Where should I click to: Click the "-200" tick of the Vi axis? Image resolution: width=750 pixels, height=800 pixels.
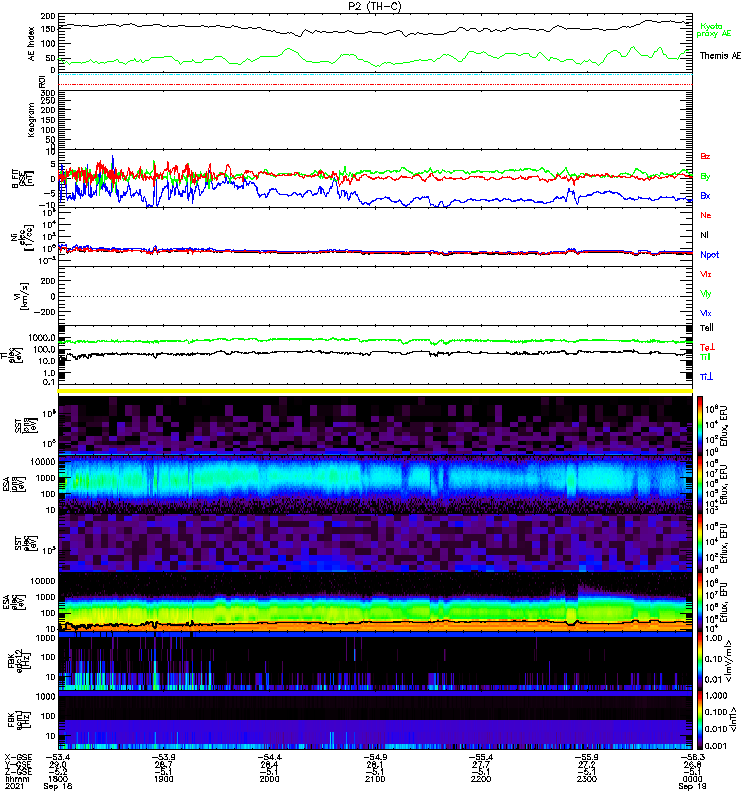(46, 312)
